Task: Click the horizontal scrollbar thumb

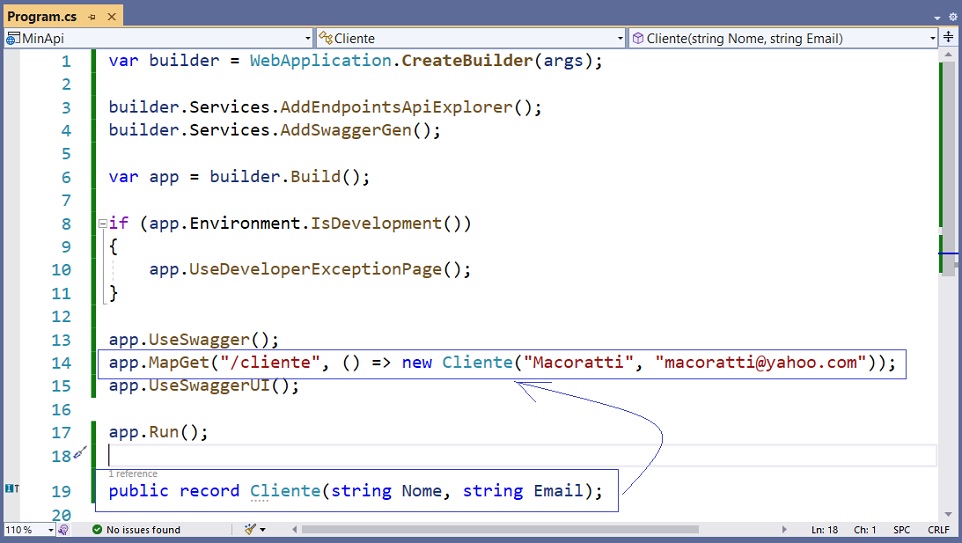Action: tap(500, 529)
